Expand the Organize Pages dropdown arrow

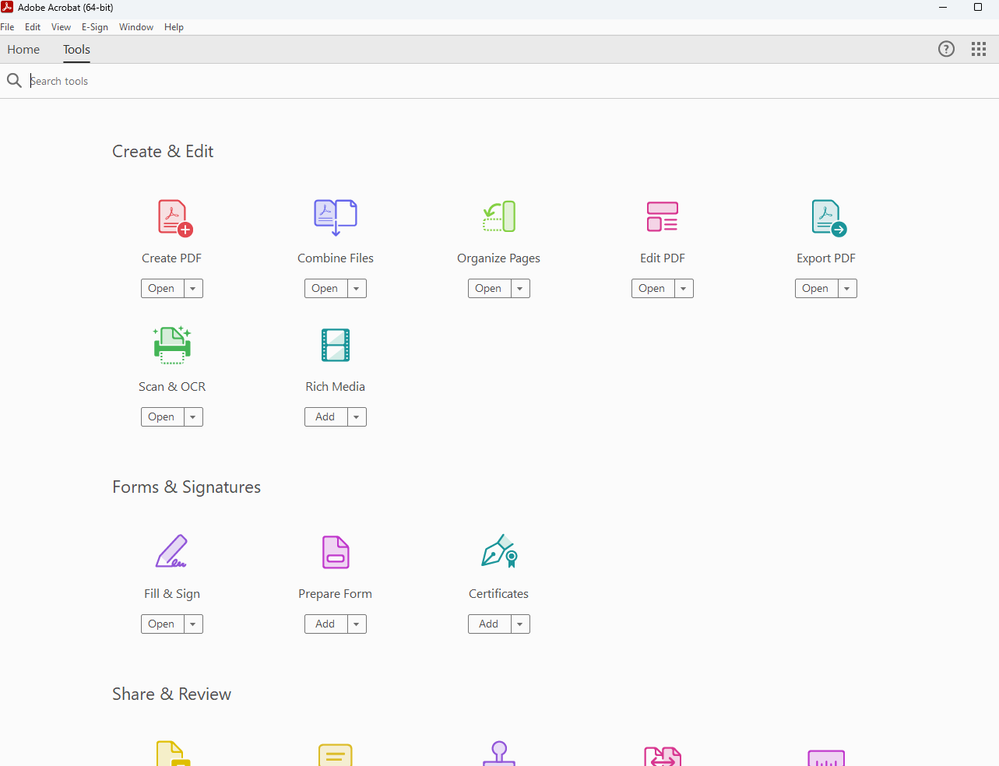tap(521, 289)
